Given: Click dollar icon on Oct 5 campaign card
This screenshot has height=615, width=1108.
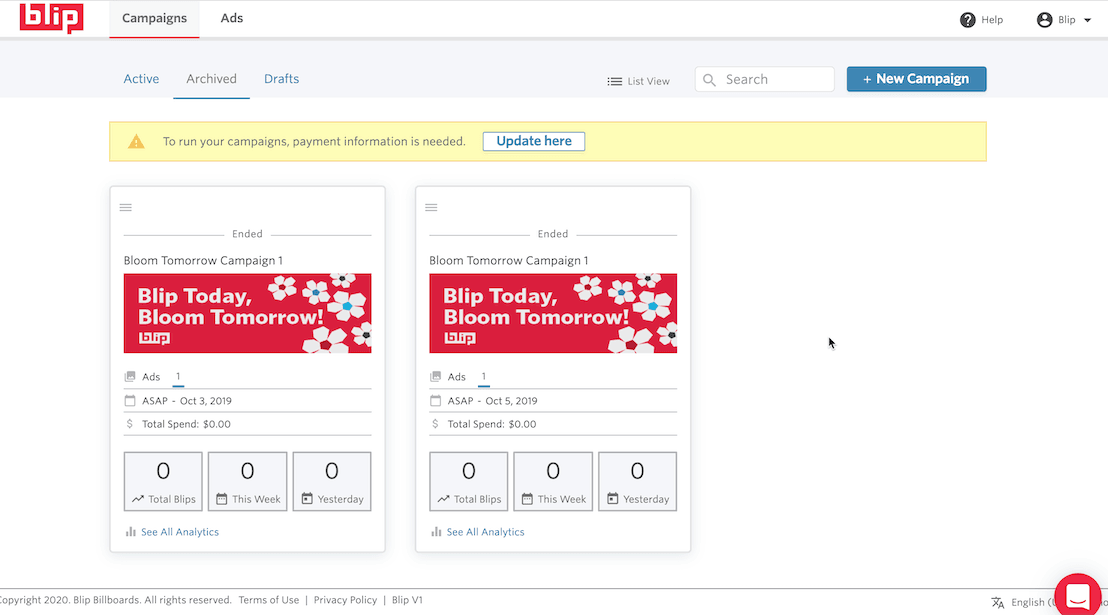Looking at the screenshot, I should [x=435, y=424].
